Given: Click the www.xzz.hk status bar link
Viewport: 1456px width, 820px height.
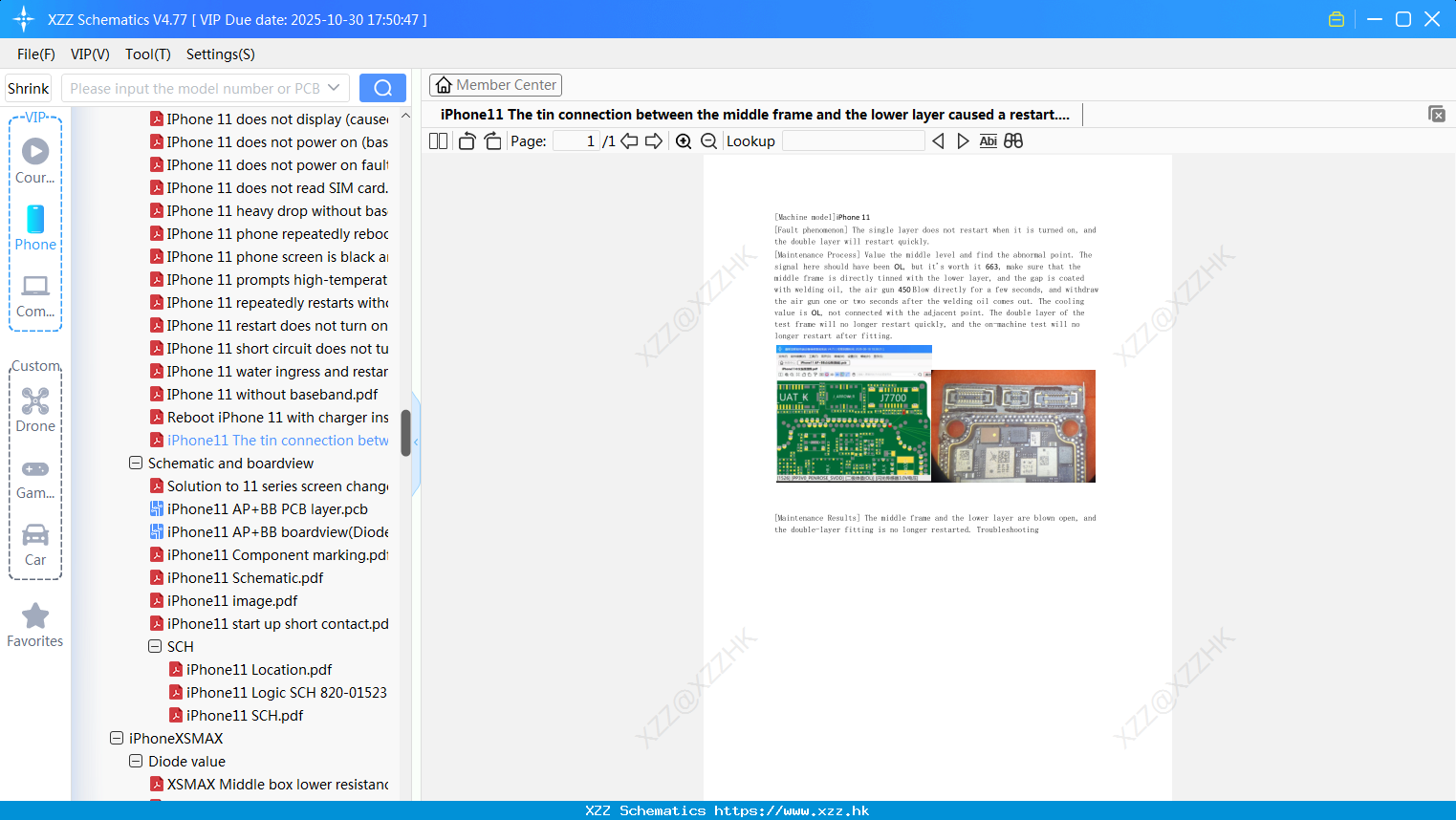Looking at the screenshot, I should click(x=792, y=810).
